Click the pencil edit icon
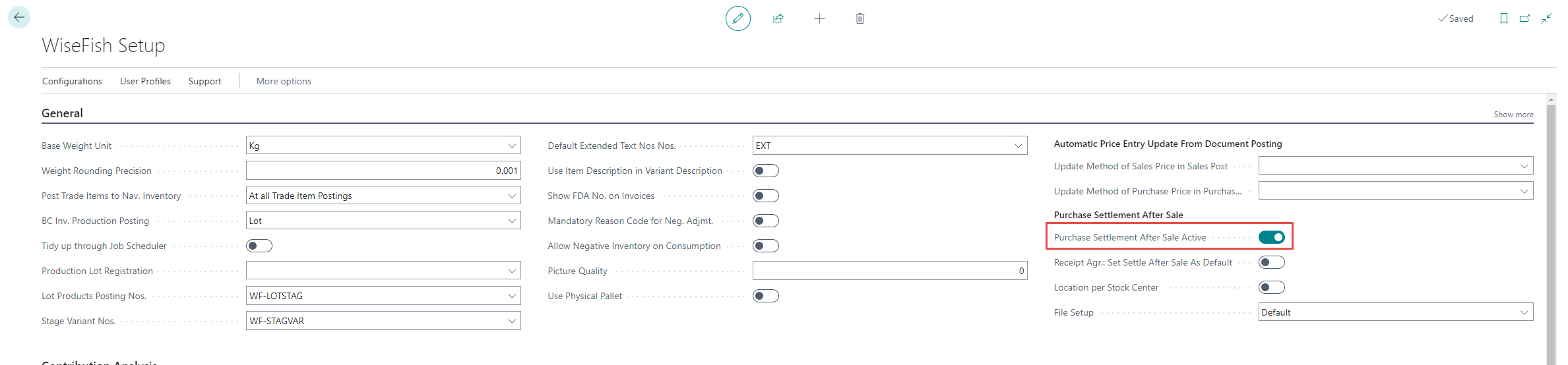1568x365 pixels. coord(737,18)
